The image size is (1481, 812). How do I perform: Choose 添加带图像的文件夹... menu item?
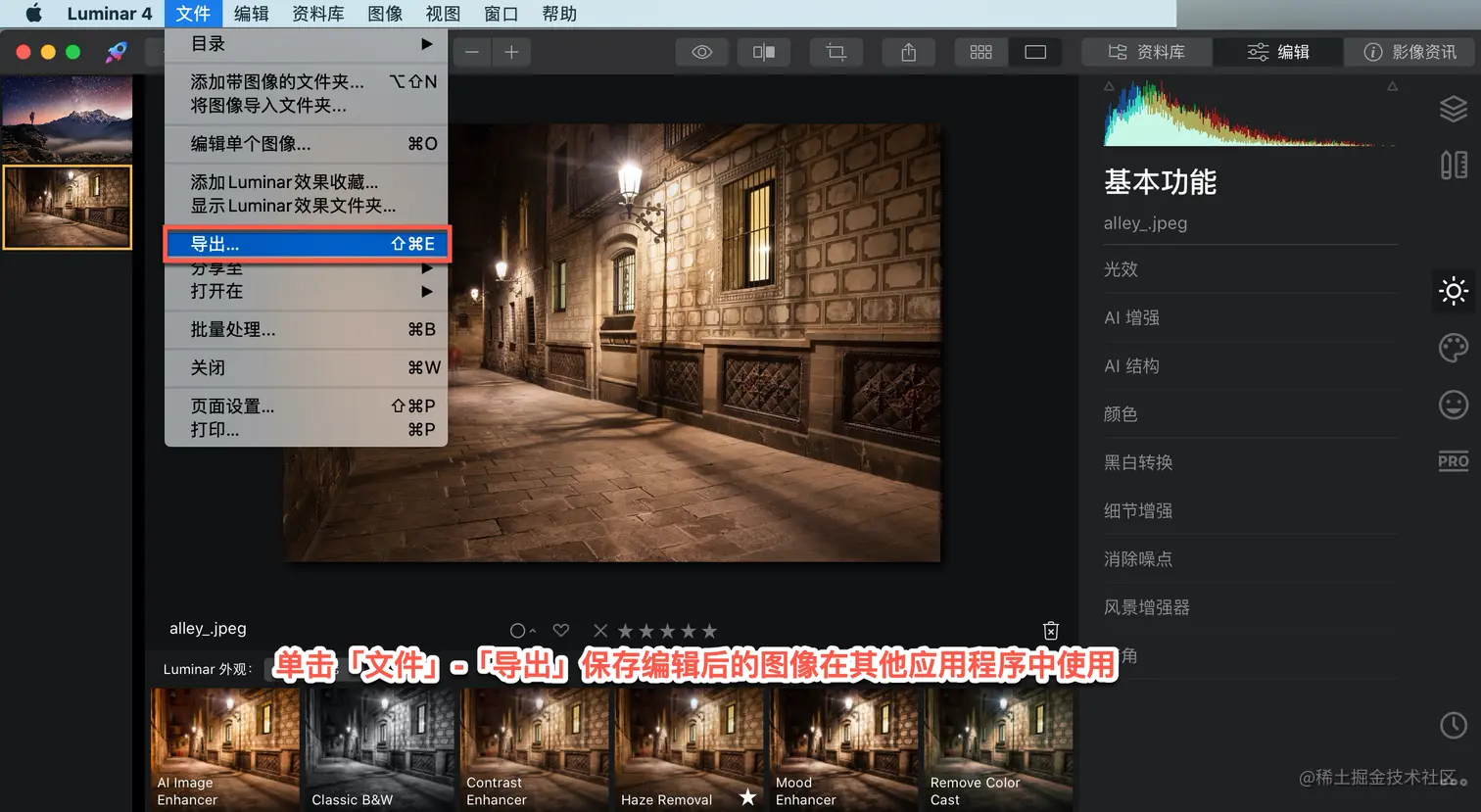(x=306, y=81)
